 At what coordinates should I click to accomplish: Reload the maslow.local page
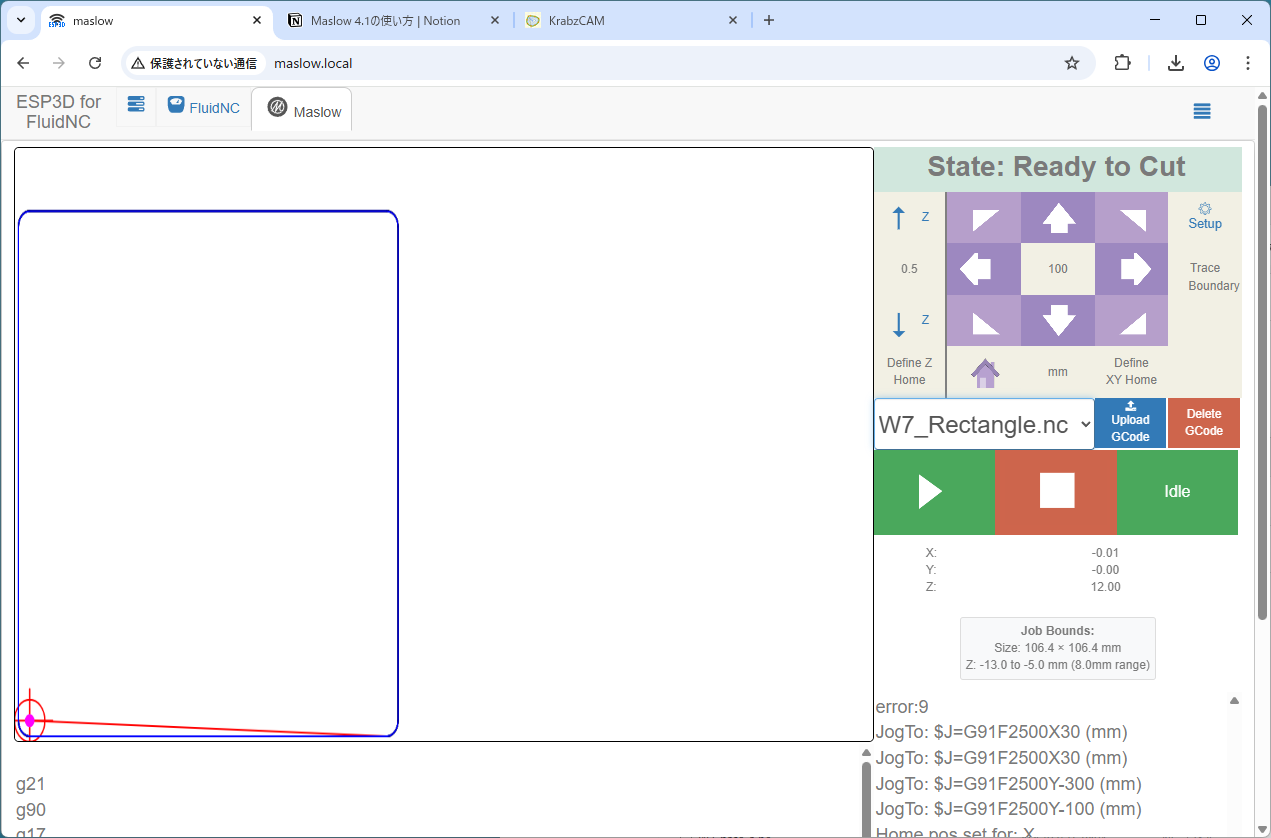(x=95, y=63)
